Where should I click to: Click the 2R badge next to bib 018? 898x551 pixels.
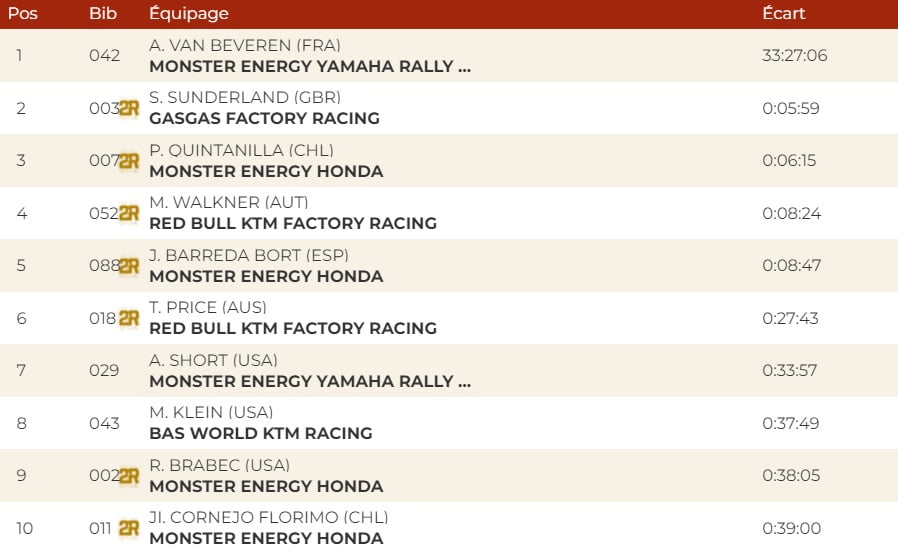click(129, 318)
